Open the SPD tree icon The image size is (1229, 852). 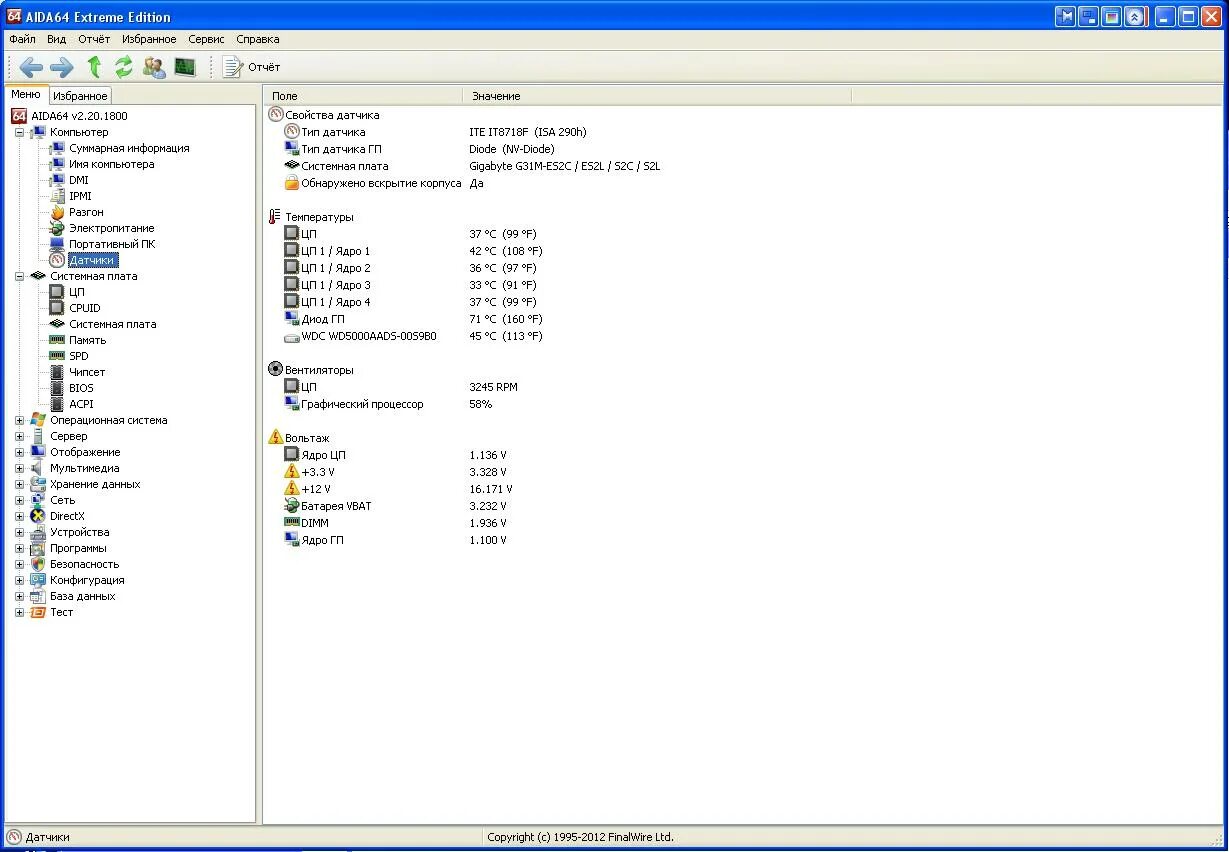[x=57, y=356]
